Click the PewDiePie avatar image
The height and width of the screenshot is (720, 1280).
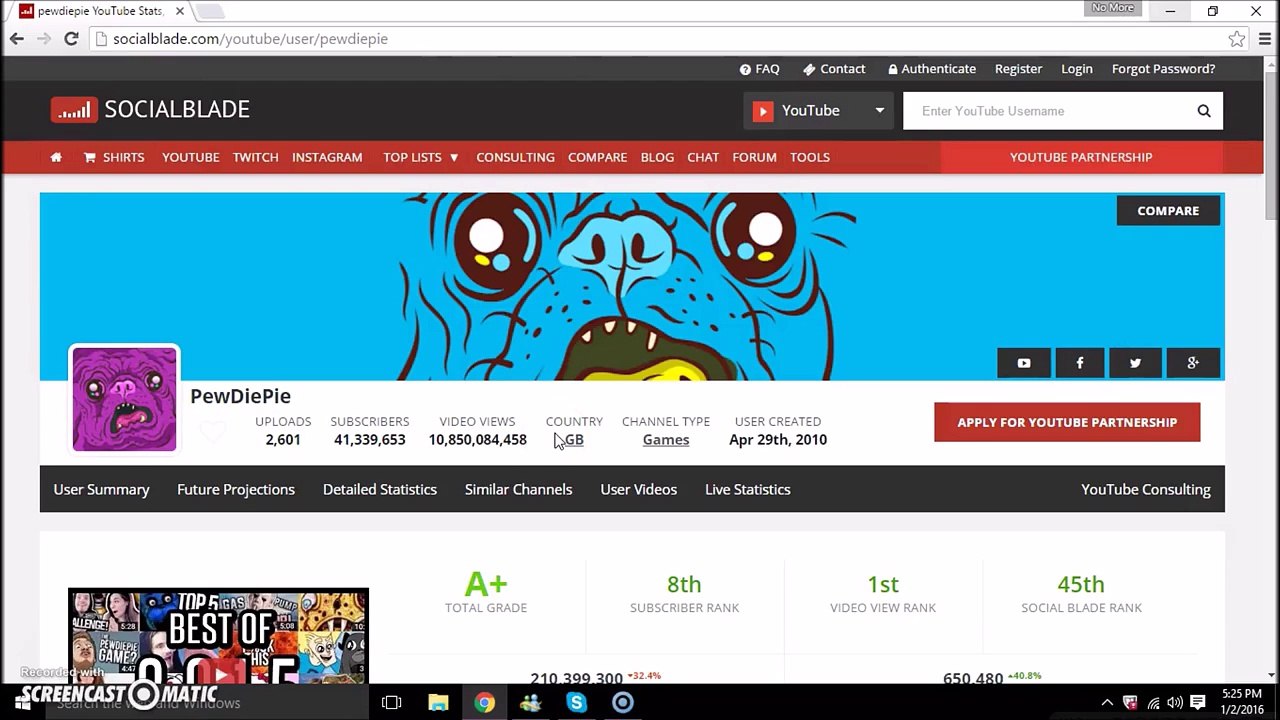click(x=124, y=399)
